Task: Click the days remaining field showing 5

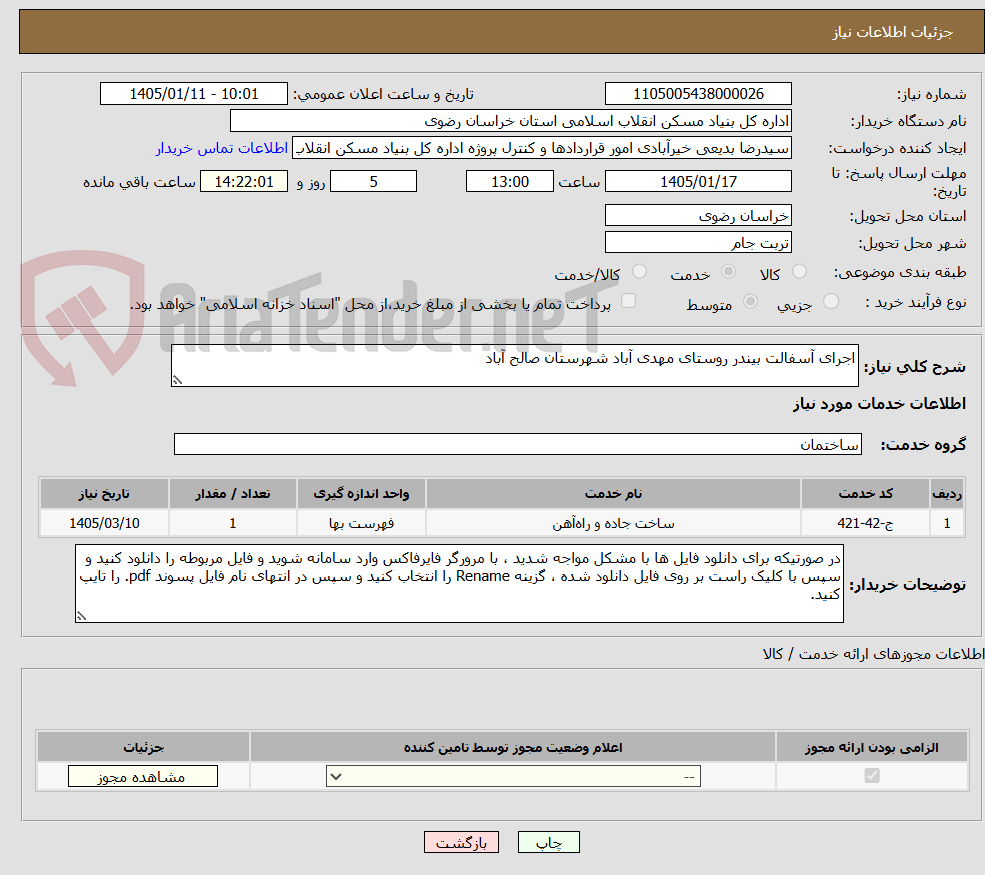Action: [x=373, y=182]
